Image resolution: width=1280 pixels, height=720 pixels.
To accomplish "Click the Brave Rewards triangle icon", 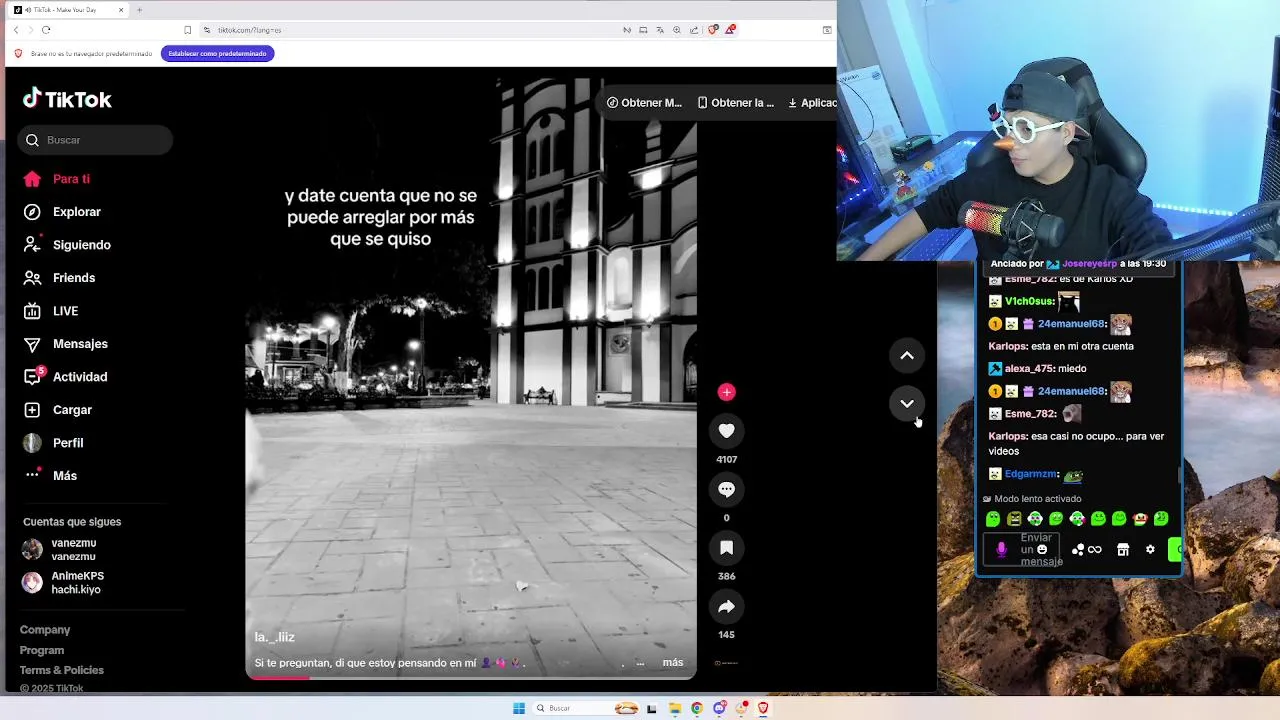I will coord(730,30).
